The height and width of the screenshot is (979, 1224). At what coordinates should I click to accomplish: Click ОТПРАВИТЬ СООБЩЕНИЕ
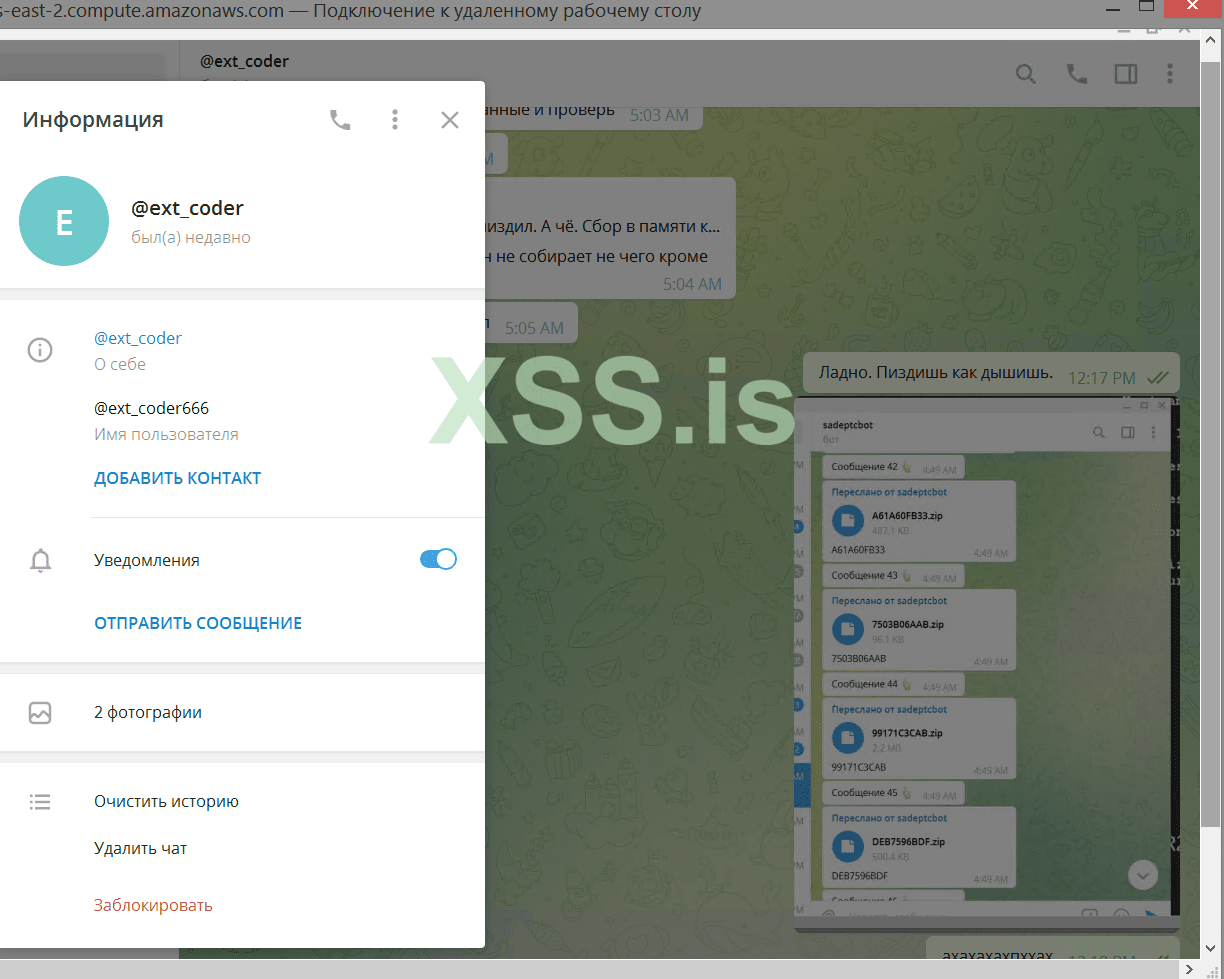(198, 623)
